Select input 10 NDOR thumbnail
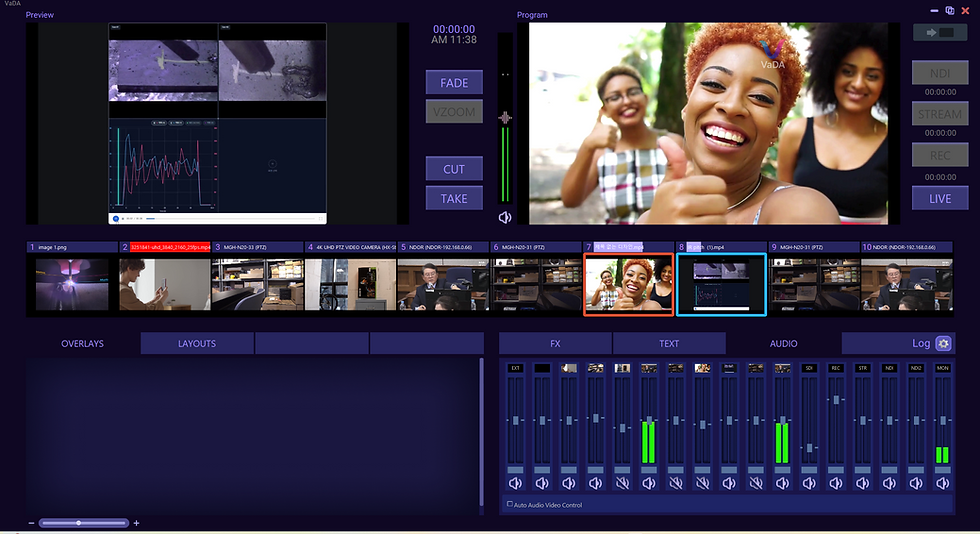The height and width of the screenshot is (534, 980). [906, 285]
